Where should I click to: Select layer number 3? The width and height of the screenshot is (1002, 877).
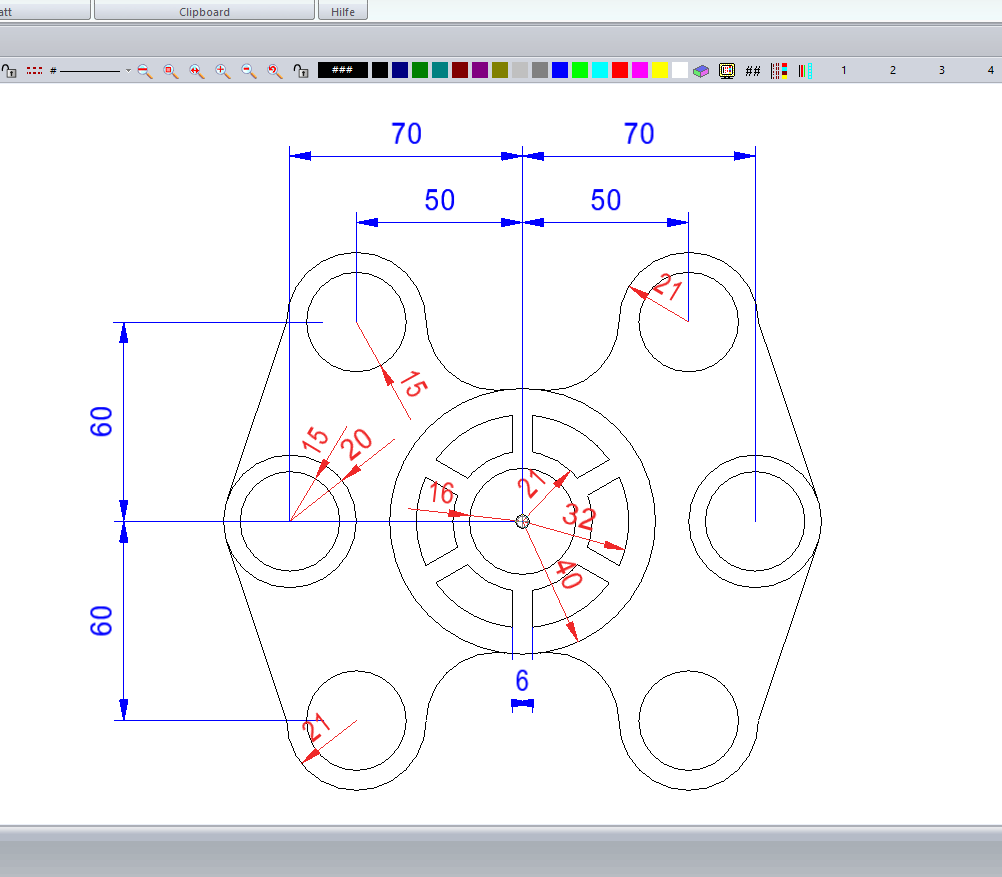(941, 71)
